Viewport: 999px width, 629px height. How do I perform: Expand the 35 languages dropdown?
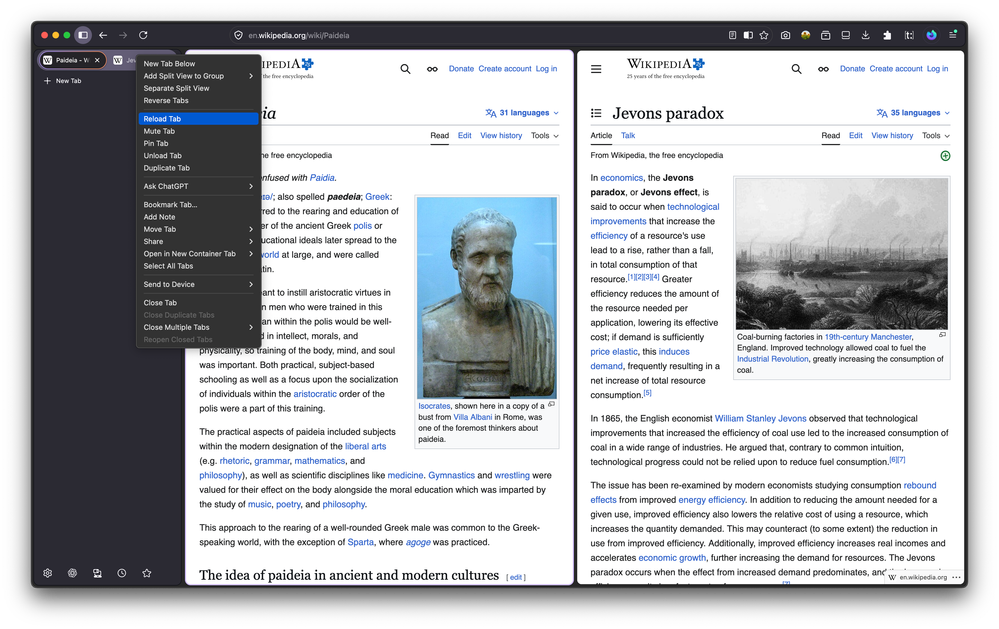click(x=913, y=113)
